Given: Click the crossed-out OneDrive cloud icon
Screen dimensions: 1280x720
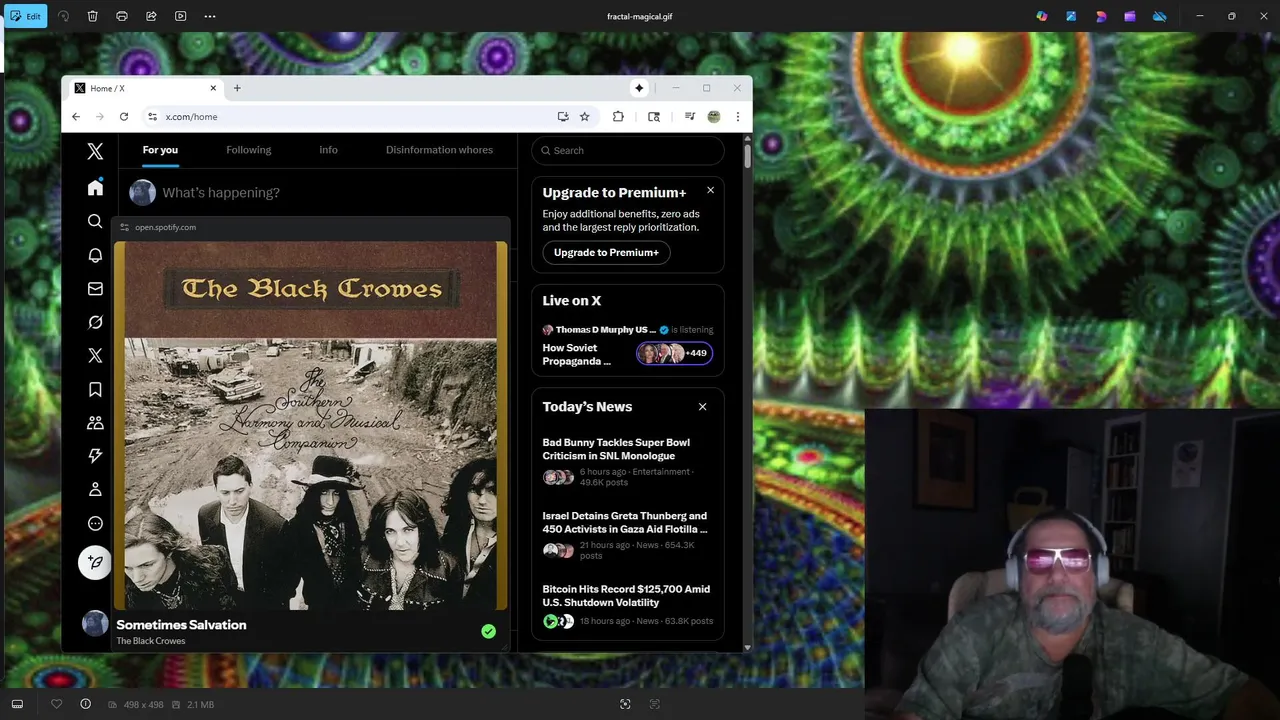Looking at the screenshot, I should (1160, 16).
